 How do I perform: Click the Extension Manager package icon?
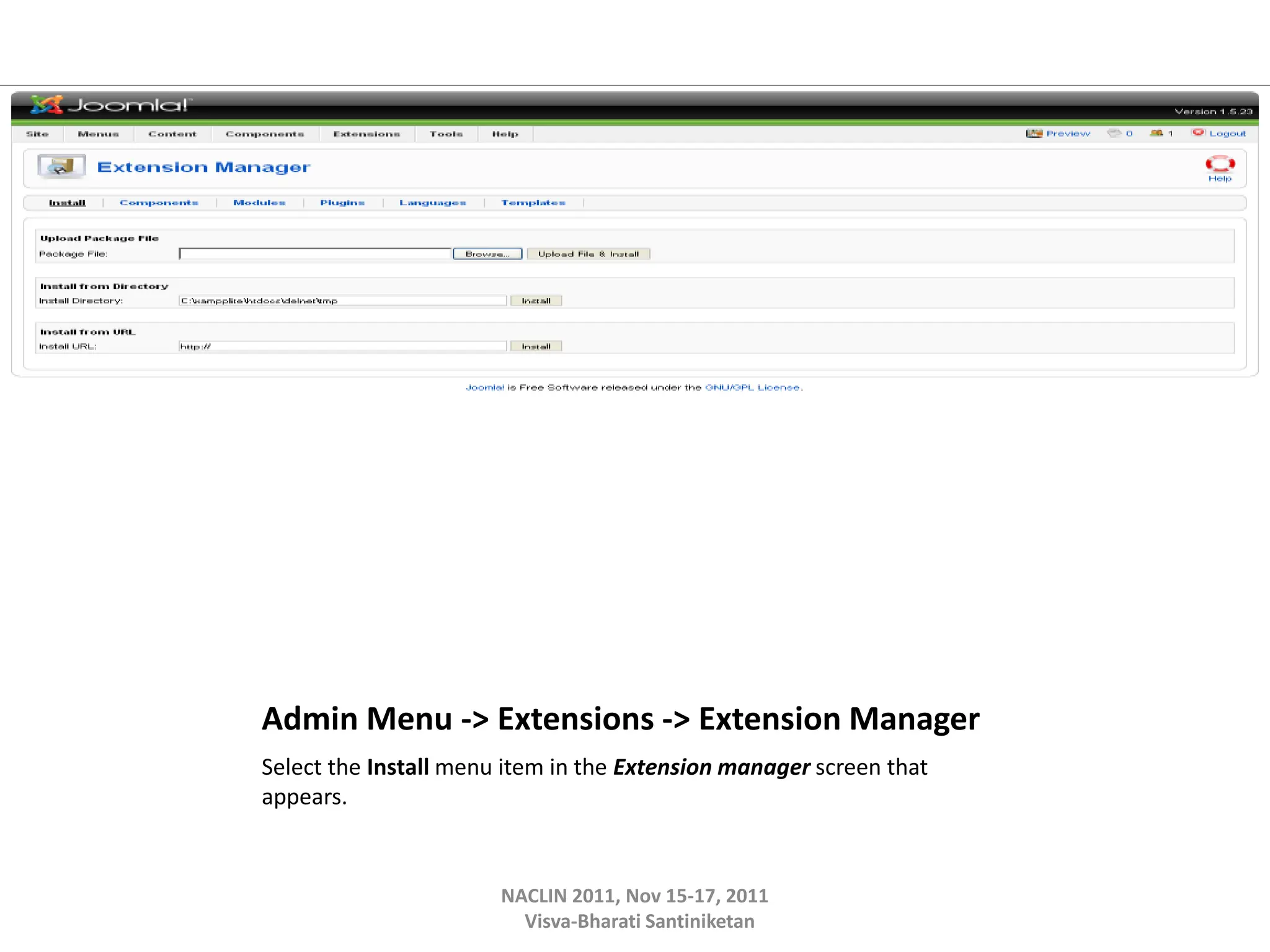(x=61, y=167)
